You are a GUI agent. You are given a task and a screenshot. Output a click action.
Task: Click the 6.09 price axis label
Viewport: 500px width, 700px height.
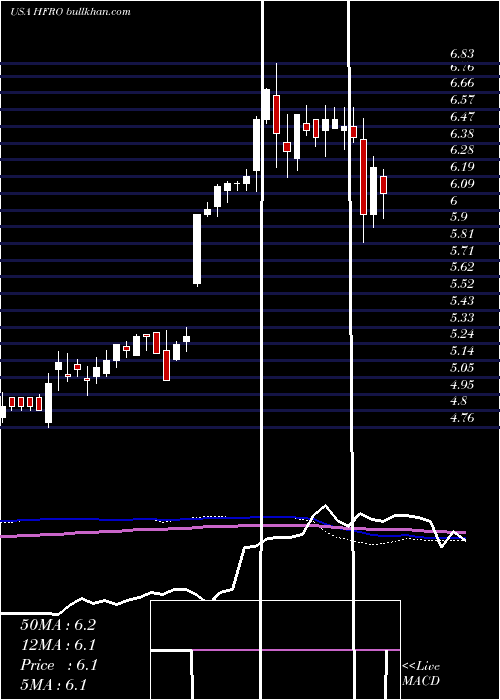coord(462,184)
